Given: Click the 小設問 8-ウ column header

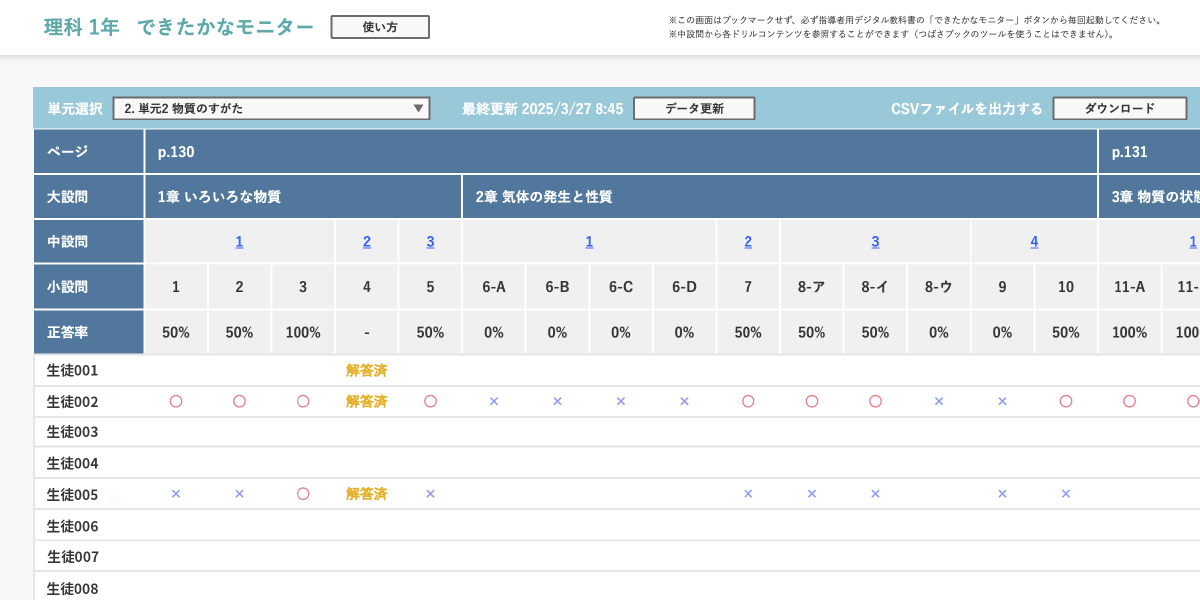Looking at the screenshot, I should click(x=938, y=287).
